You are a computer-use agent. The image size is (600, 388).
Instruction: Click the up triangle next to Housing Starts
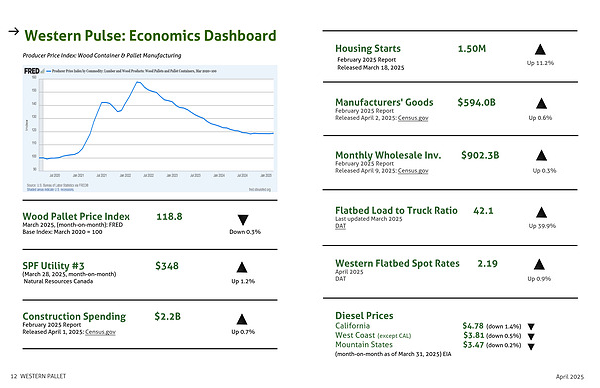tap(540, 49)
